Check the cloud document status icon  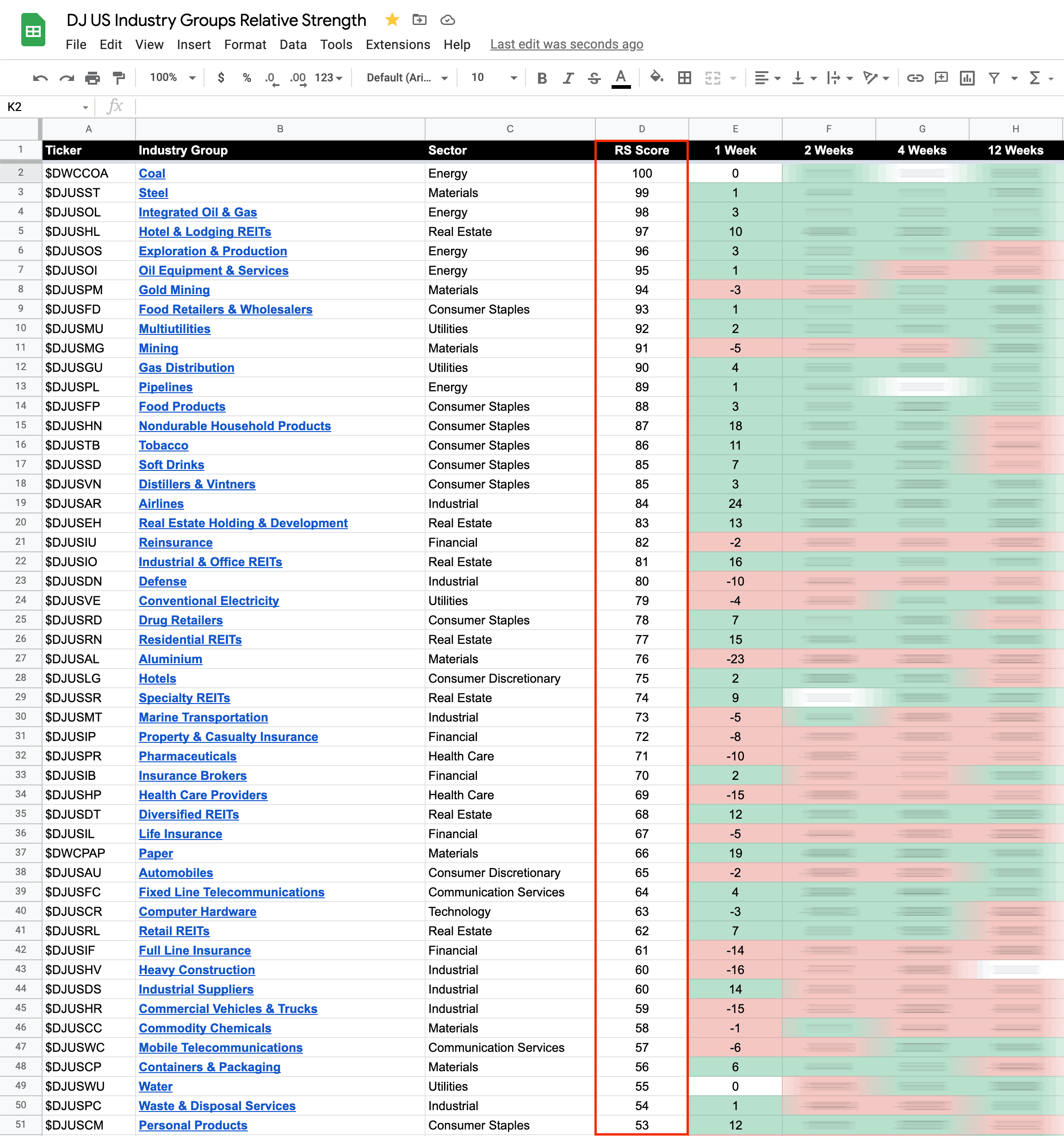(x=447, y=20)
